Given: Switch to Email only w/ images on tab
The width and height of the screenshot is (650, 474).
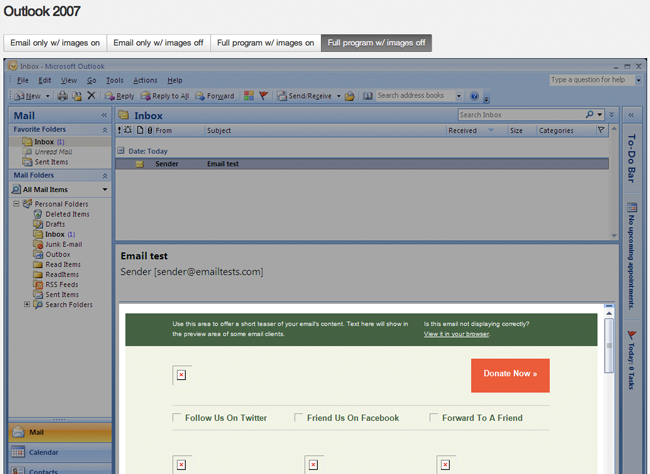Looking at the screenshot, I should 55,43.
